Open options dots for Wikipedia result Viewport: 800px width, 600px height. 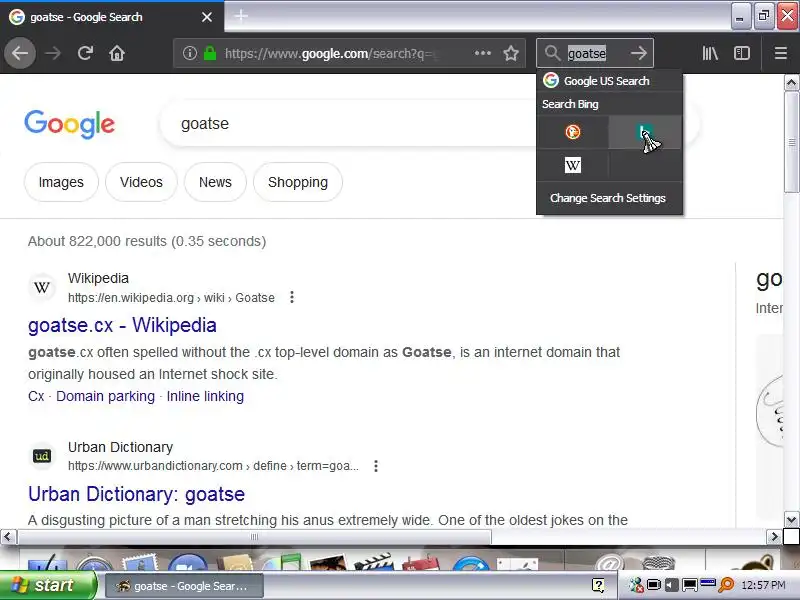292,297
